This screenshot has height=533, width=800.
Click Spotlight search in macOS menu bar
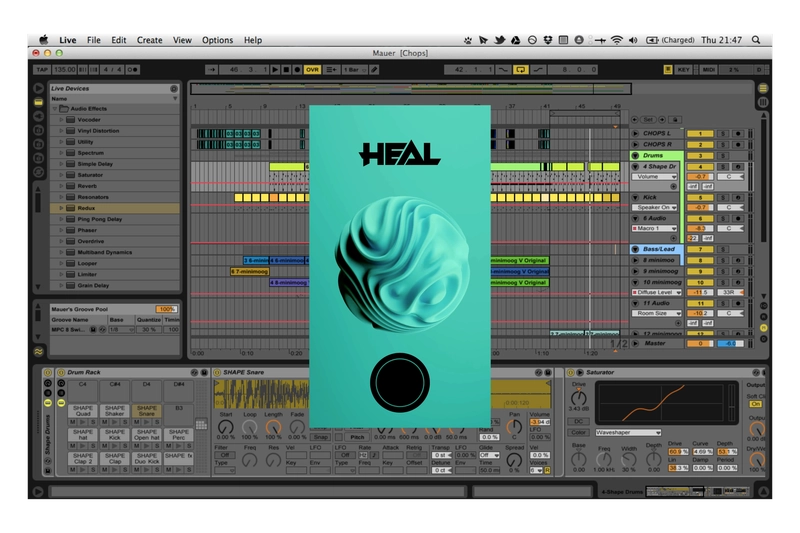click(756, 40)
